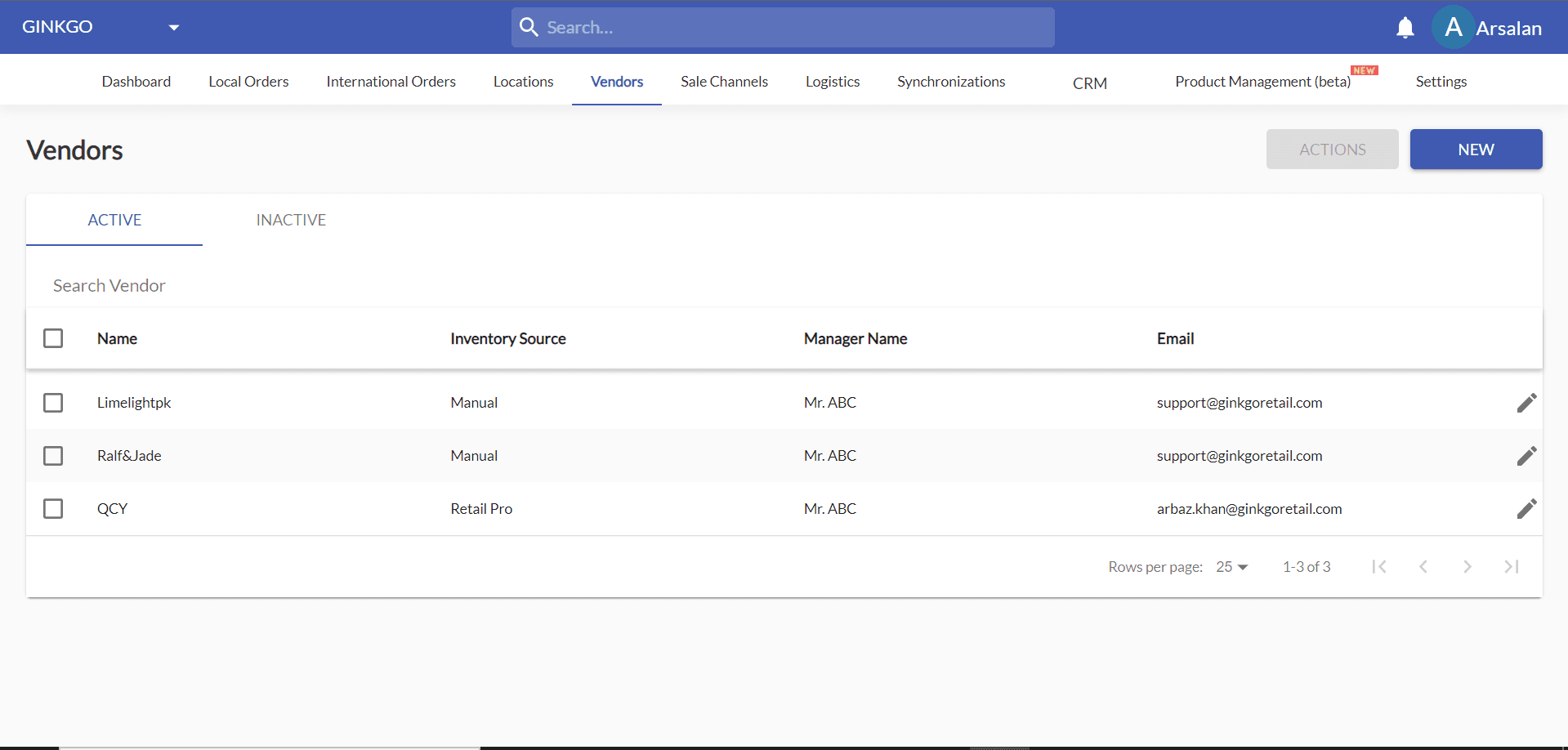Toggle the select-all checkbox in header
Viewport: 1568px width, 750px height.
pyautogui.click(x=53, y=338)
